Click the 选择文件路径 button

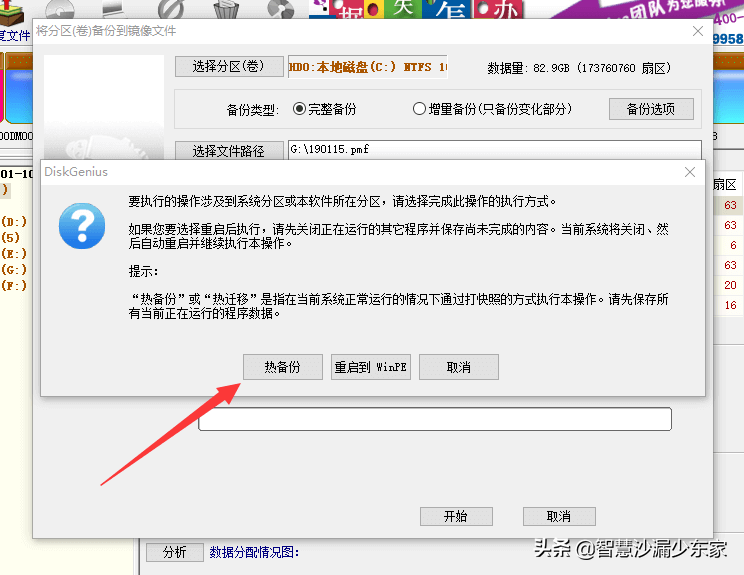[x=229, y=151]
